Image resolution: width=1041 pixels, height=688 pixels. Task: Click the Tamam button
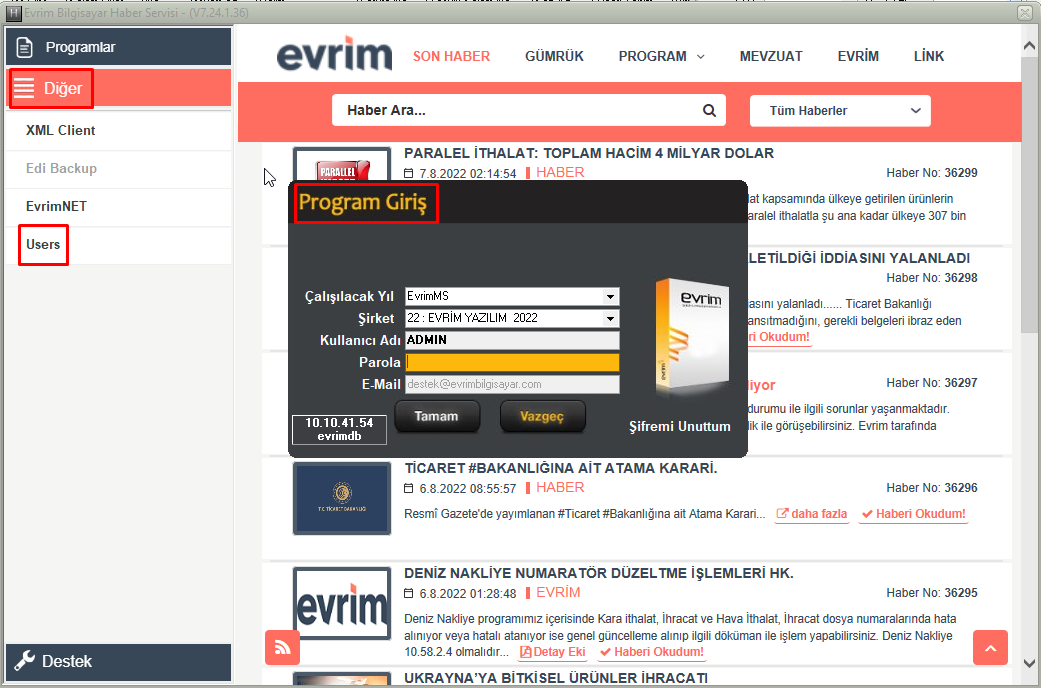tap(437, 416)
